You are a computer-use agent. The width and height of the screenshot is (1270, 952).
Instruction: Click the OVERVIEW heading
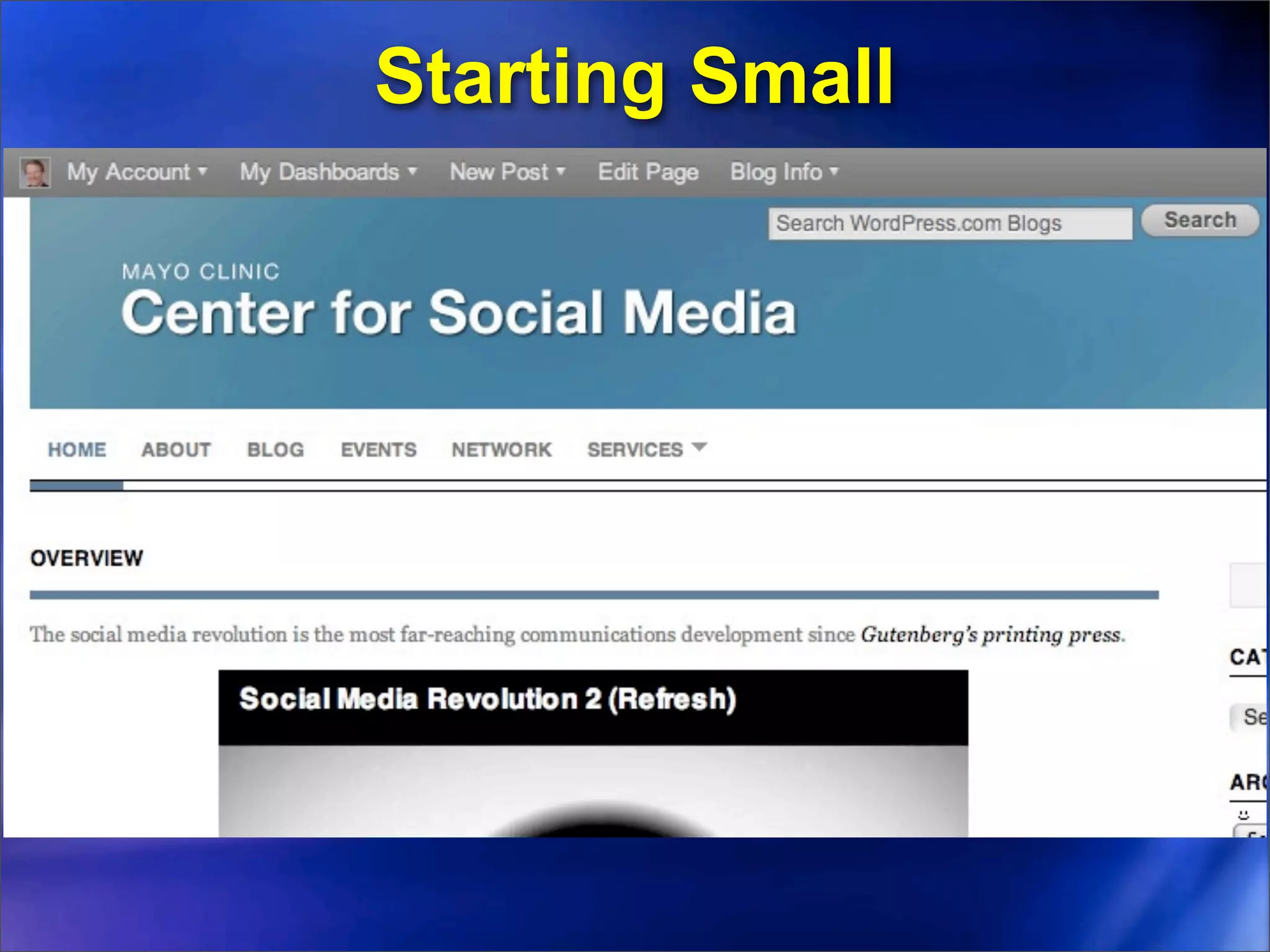(x=87, y=558)
